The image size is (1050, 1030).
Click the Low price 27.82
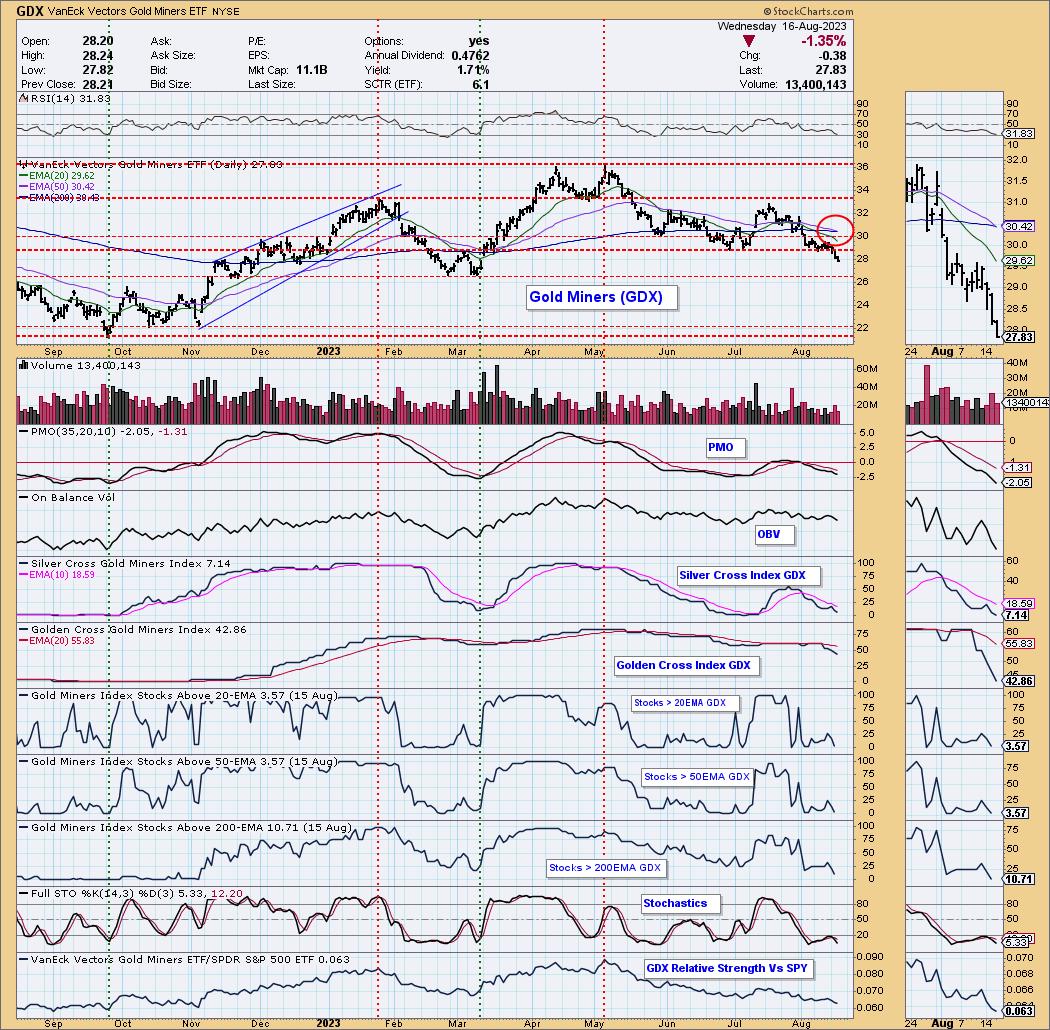99,70
